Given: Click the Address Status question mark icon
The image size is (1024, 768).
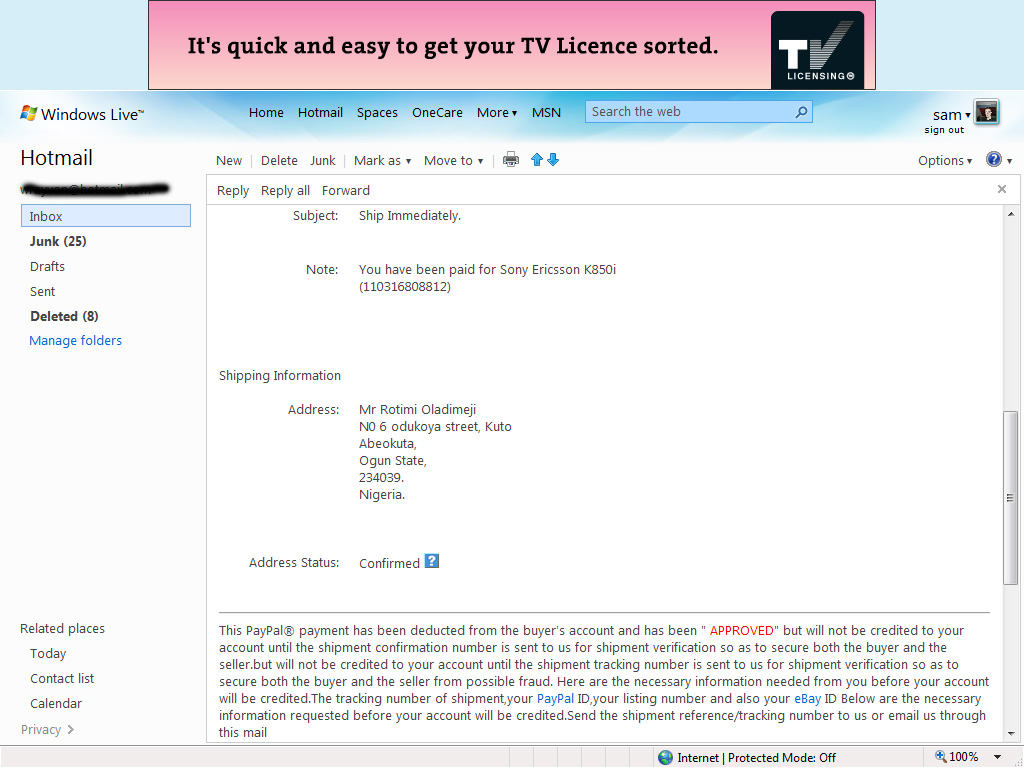Looking at the screenshot, I should [x=432, y=561].
